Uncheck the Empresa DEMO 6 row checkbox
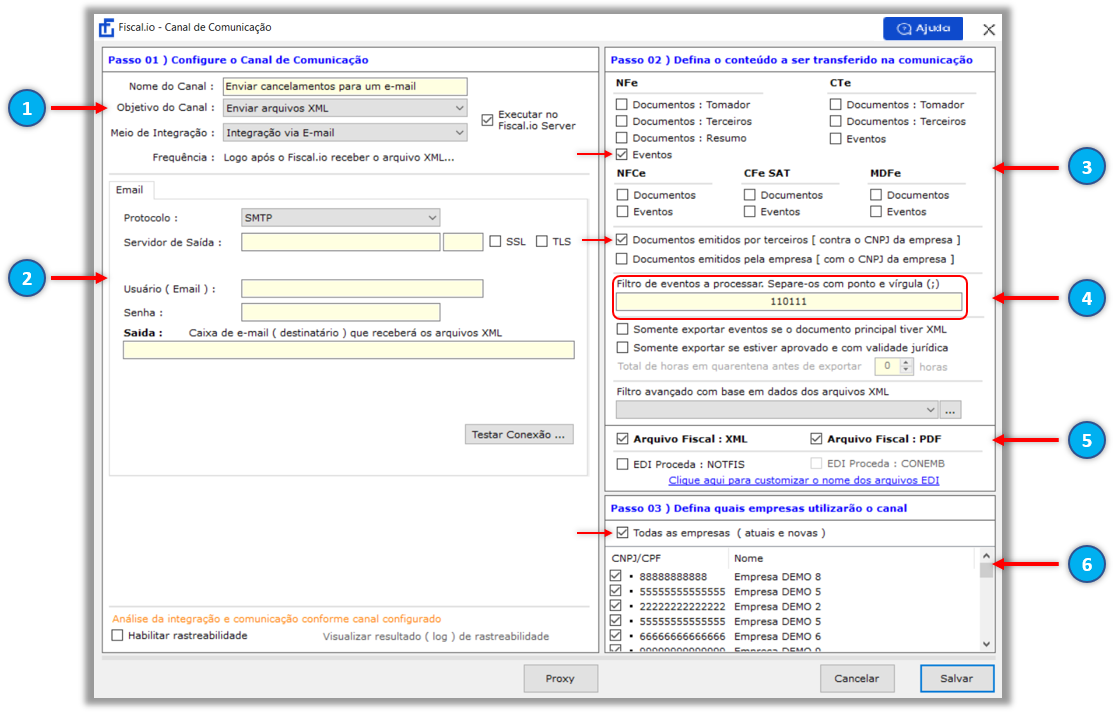This screenshot has width=1117, height=712. (615, 636)
